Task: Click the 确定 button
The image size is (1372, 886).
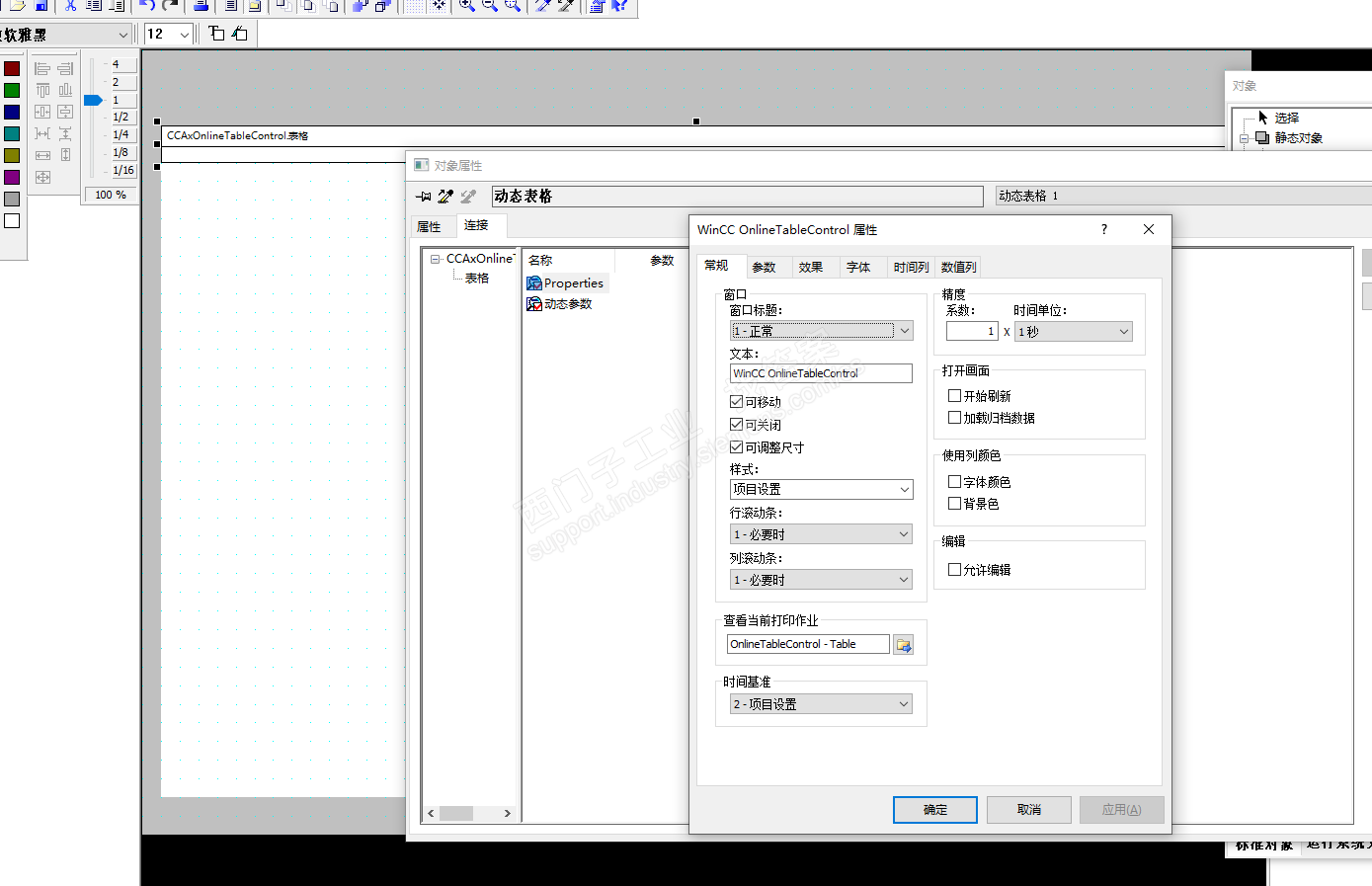Action: tap(935, 810)
